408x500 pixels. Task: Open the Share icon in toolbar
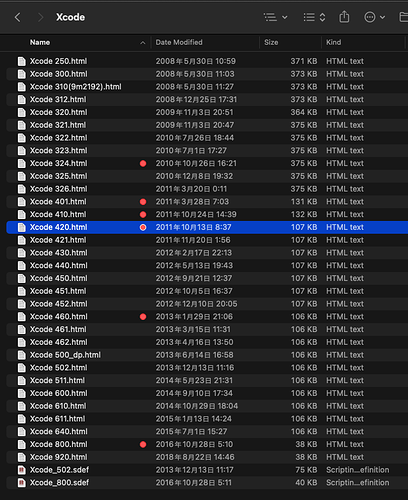point(344,17)
